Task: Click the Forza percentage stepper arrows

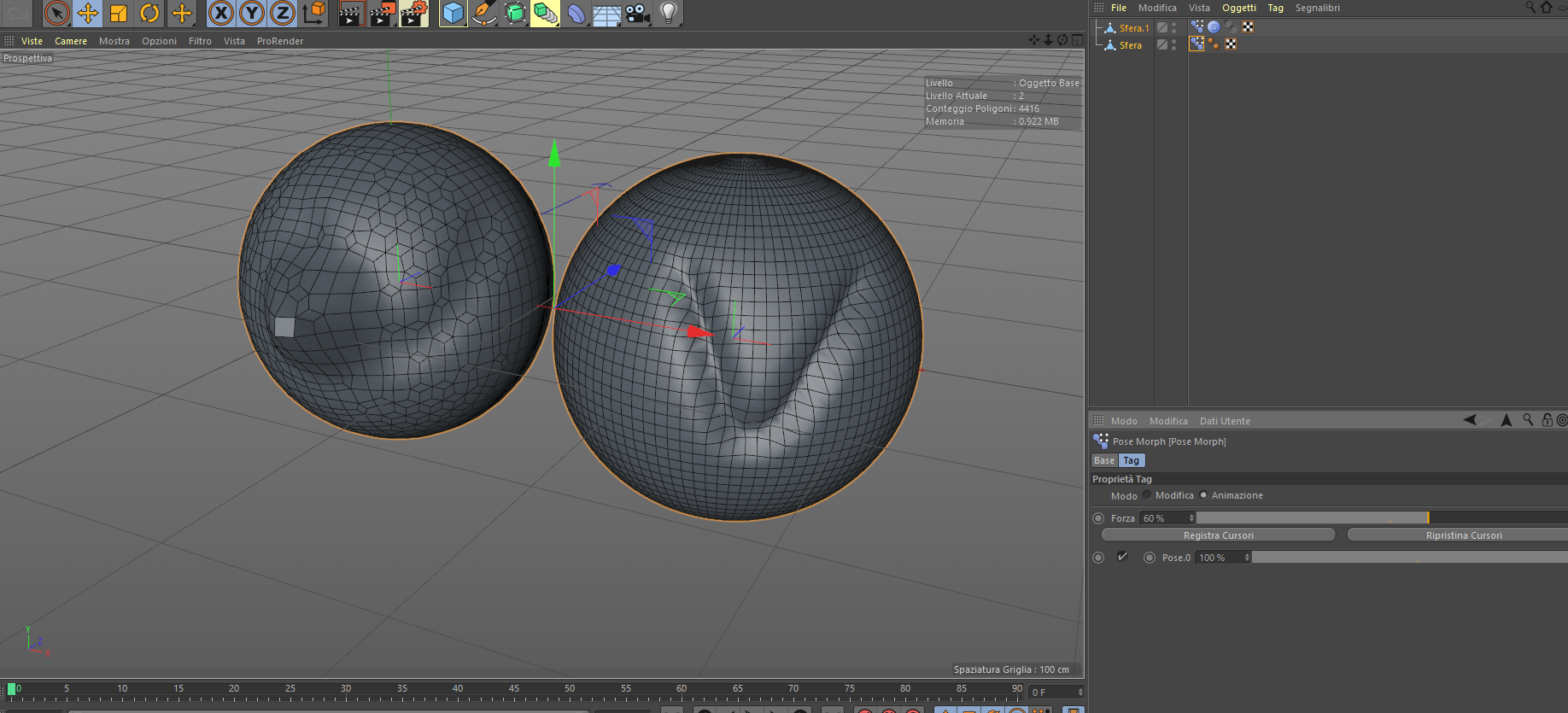Action: pyautogui.click(x=1191, y=518)
